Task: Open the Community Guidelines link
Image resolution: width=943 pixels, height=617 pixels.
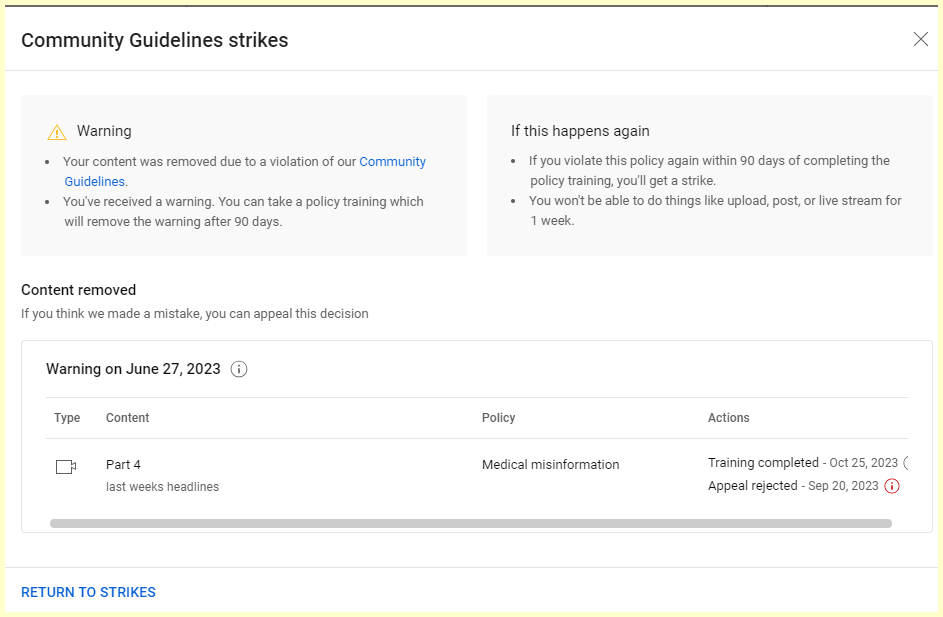Action: 392,162
